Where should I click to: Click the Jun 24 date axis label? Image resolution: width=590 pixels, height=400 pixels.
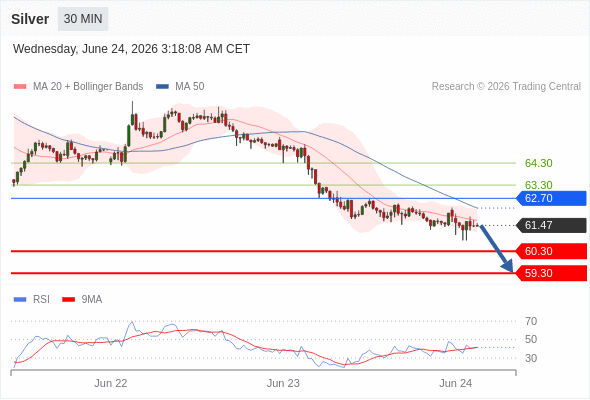tap(455, 383)
